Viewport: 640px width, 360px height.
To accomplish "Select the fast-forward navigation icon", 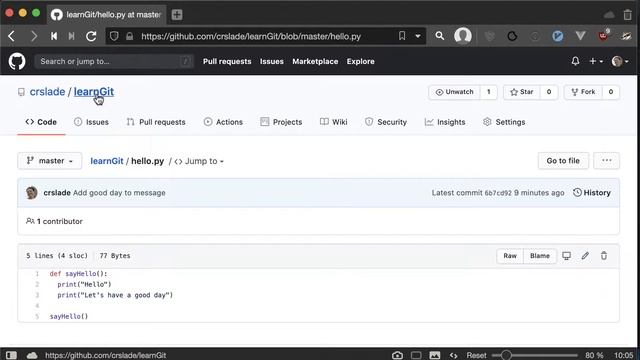I will click(x=71, y=36).
